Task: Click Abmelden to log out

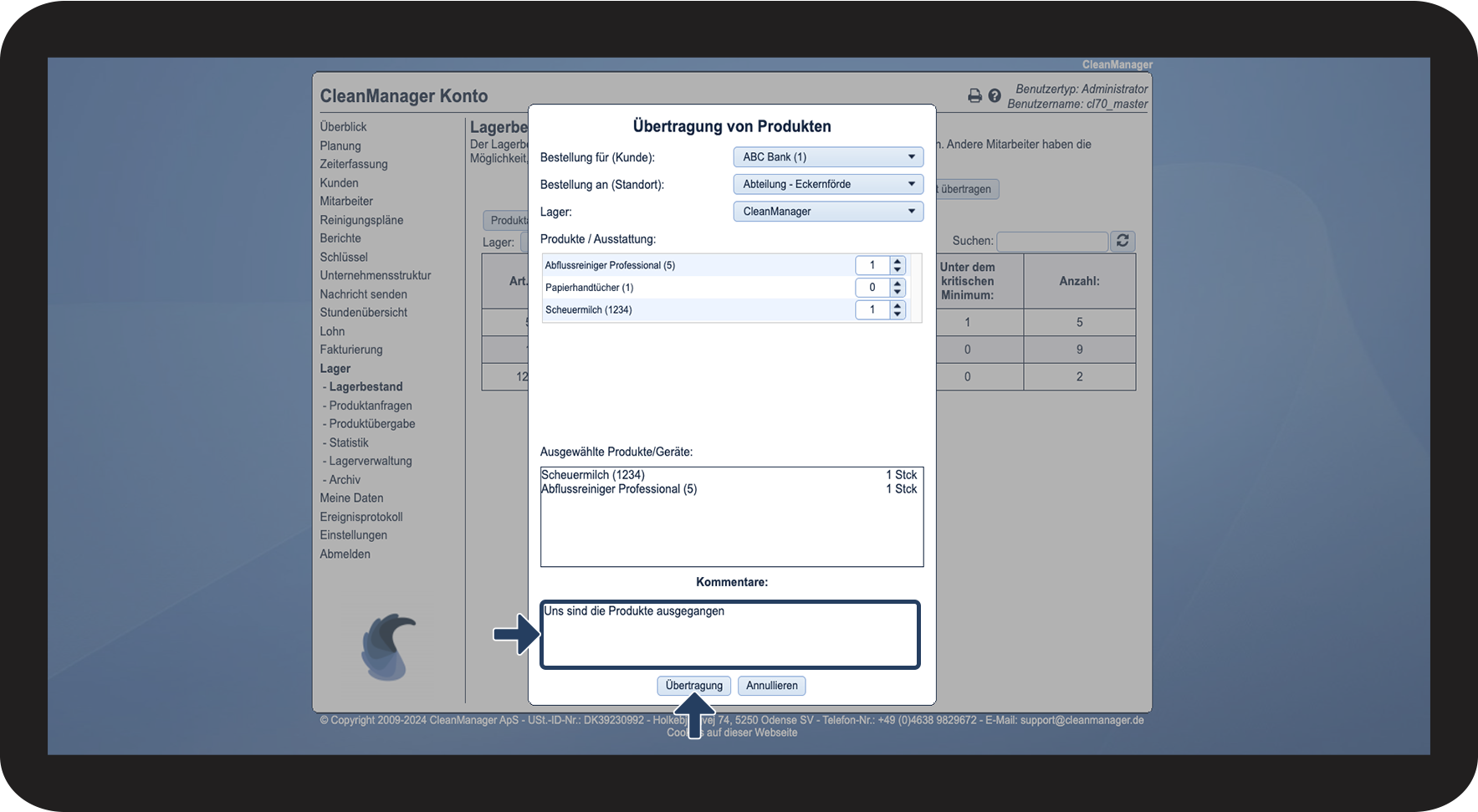Action: (x=345, y=554)
